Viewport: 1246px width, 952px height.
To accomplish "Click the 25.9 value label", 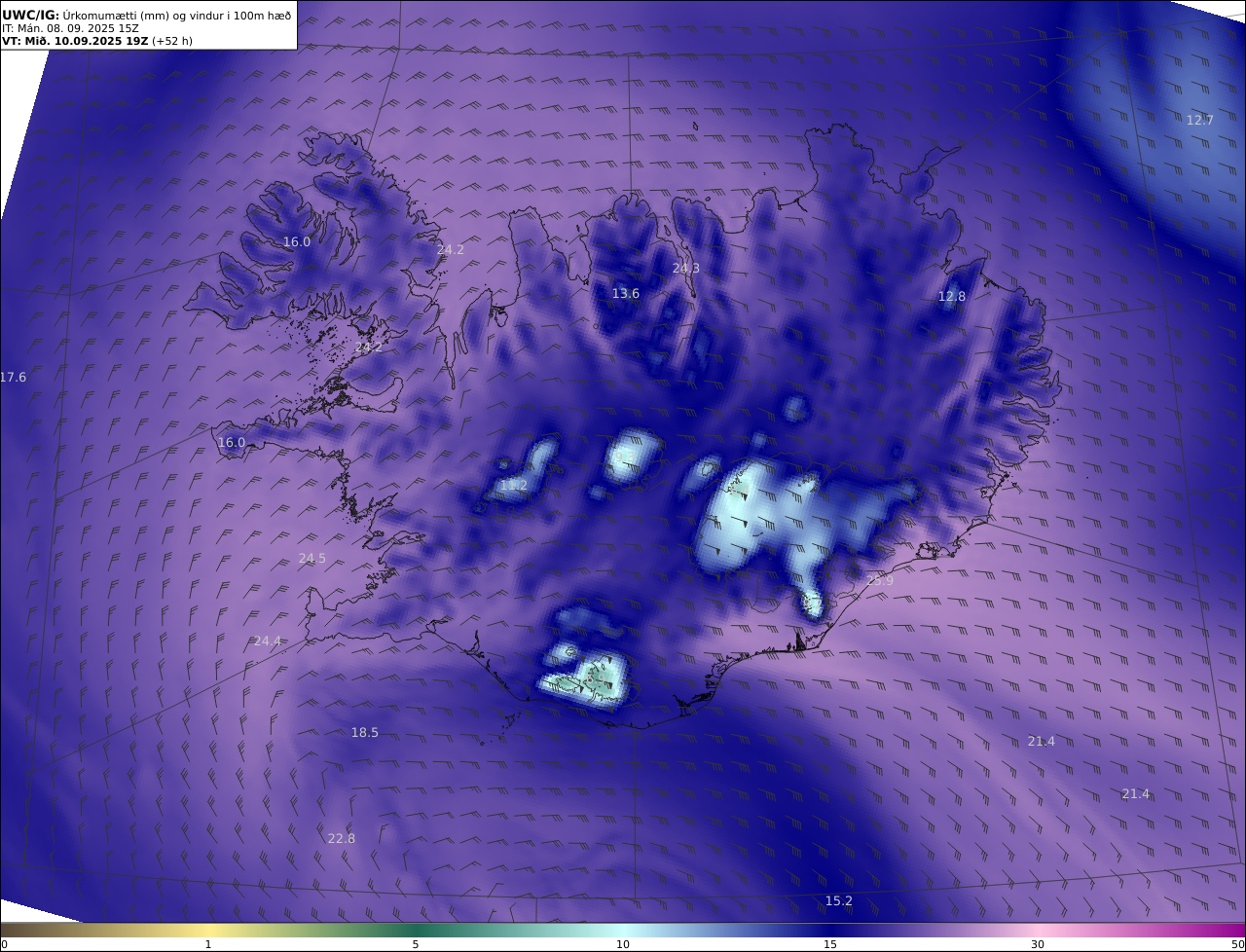I will tap(880, 580).
